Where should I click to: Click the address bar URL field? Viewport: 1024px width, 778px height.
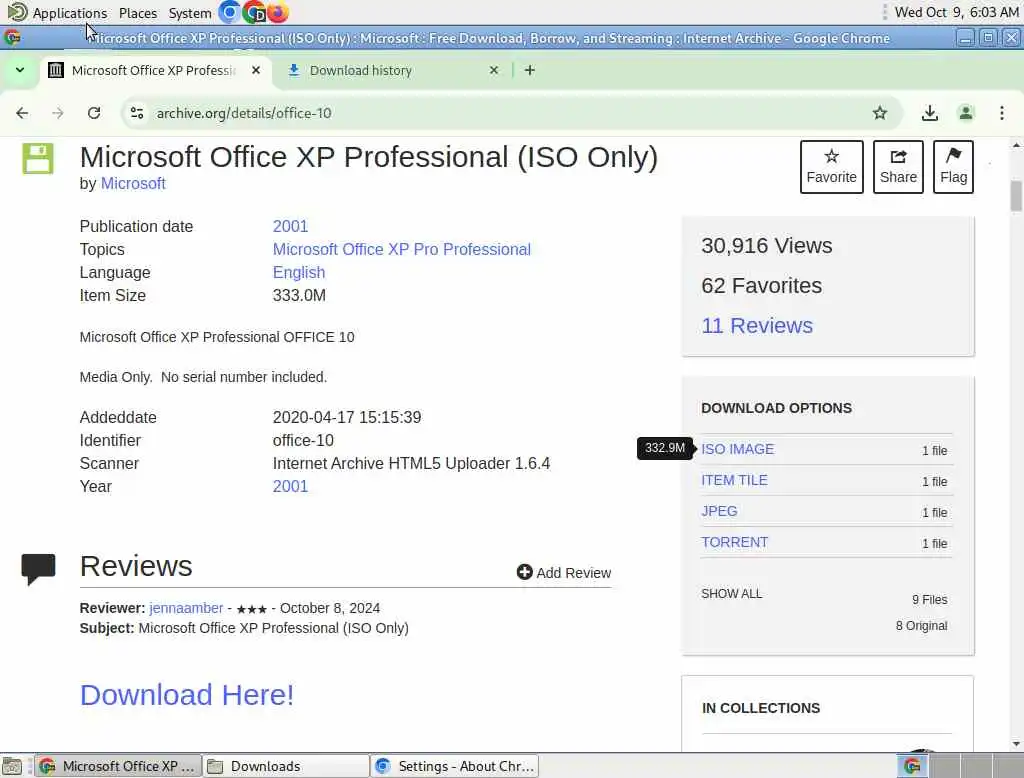coord(509,113)
